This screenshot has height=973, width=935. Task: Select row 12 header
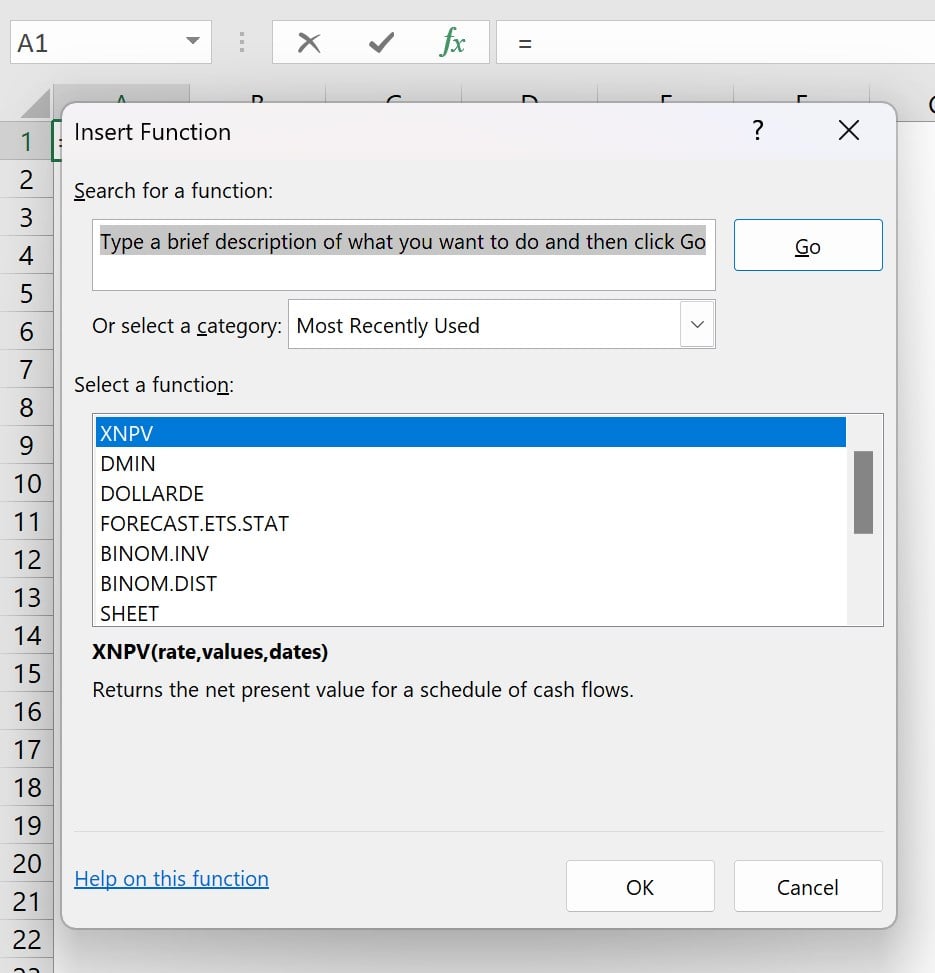tap(26, 560)
